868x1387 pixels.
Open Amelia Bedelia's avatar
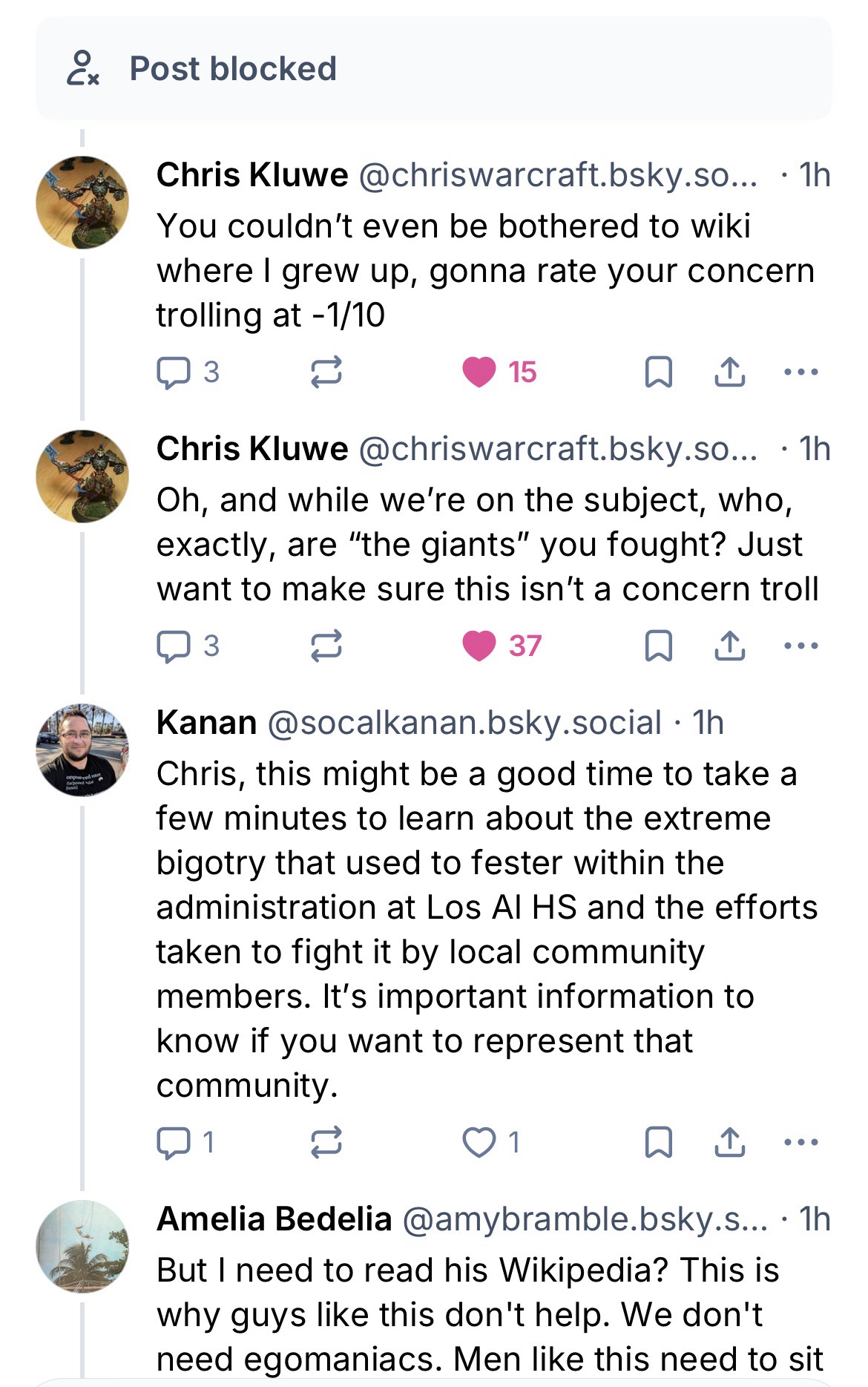tap(82, 1246)
